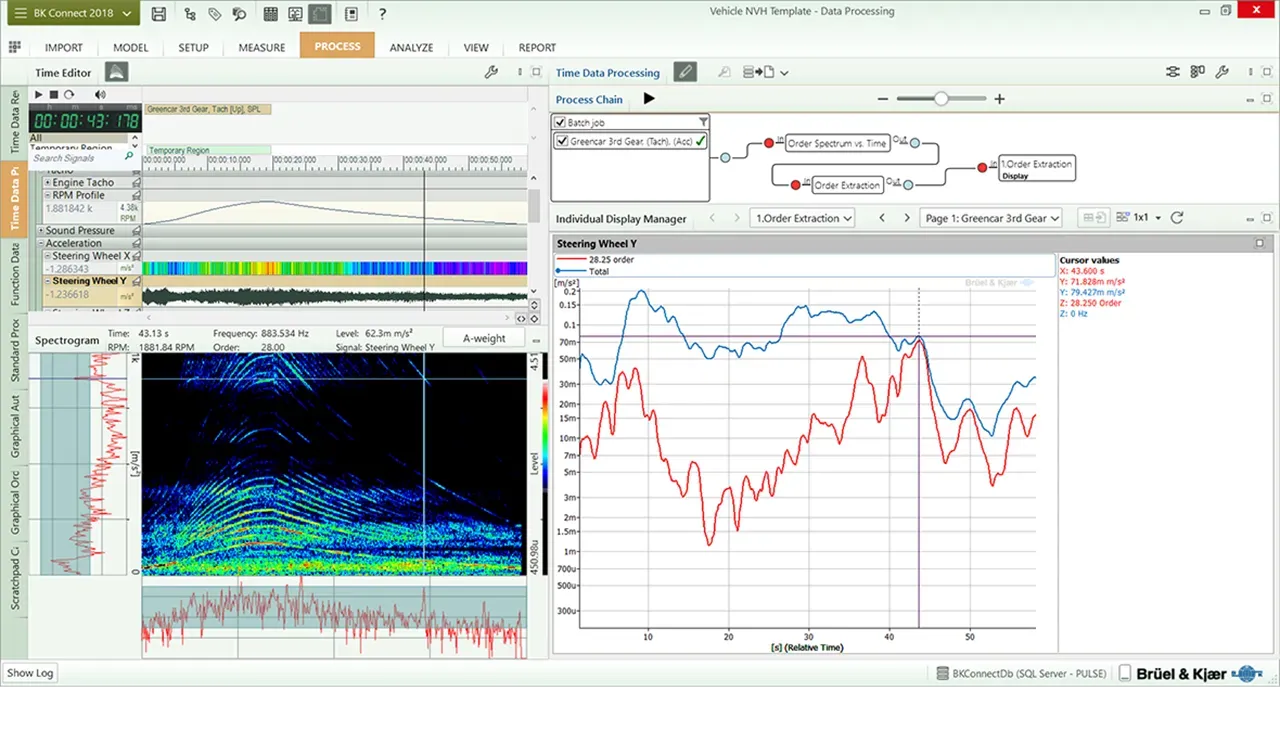Uncheck the Batch job checkbox
Image resolution: width=1280 pixels, height=731 pixels.
562,121
